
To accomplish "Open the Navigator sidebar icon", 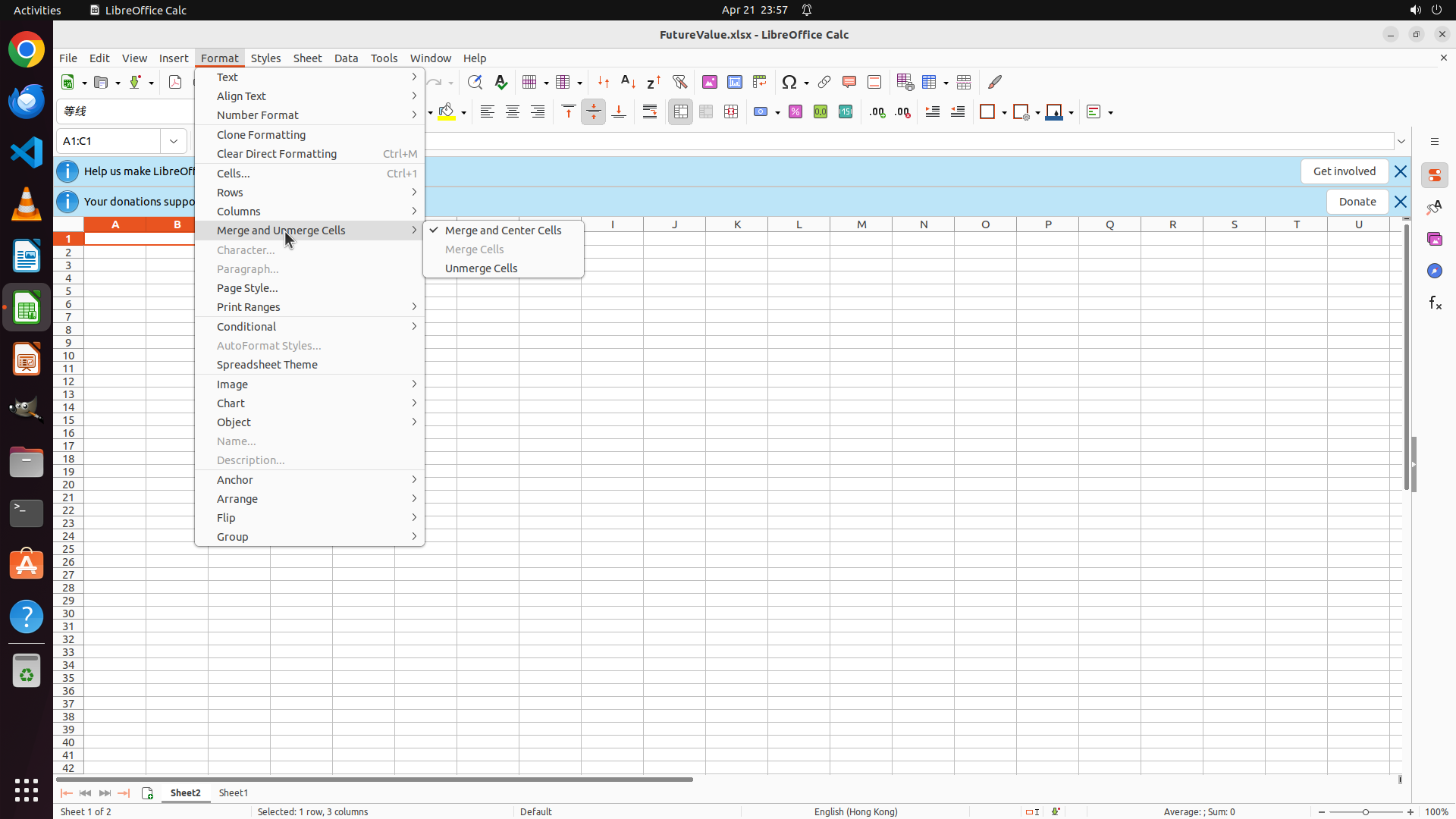I will pyautogui.click(x=1435, y=271).
